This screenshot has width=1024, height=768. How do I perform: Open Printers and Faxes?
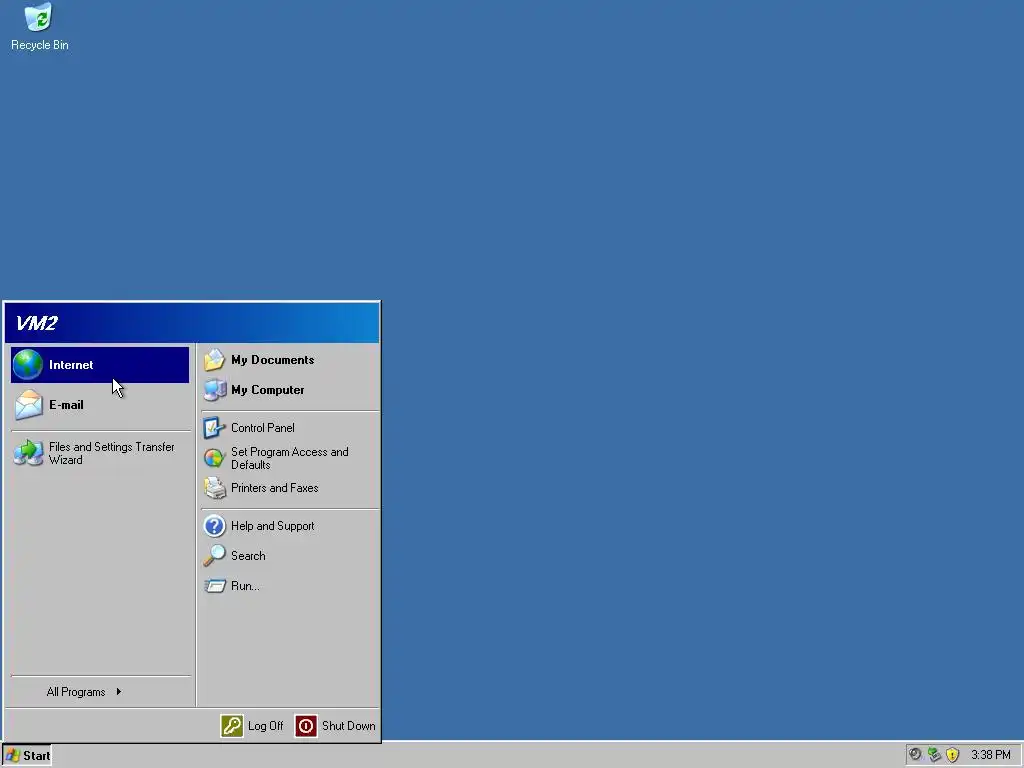[x=290, y=488]
